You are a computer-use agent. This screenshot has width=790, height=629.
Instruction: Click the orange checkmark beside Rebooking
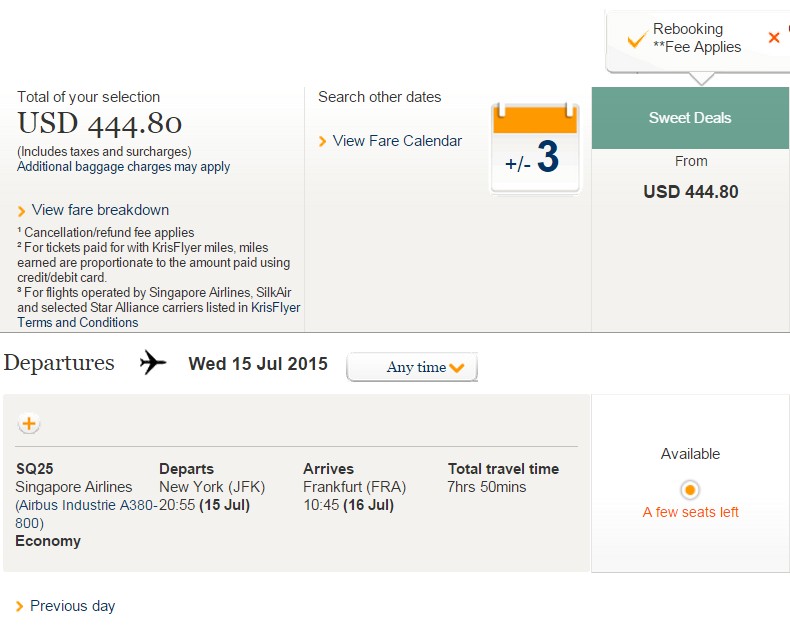click(637, 39)
